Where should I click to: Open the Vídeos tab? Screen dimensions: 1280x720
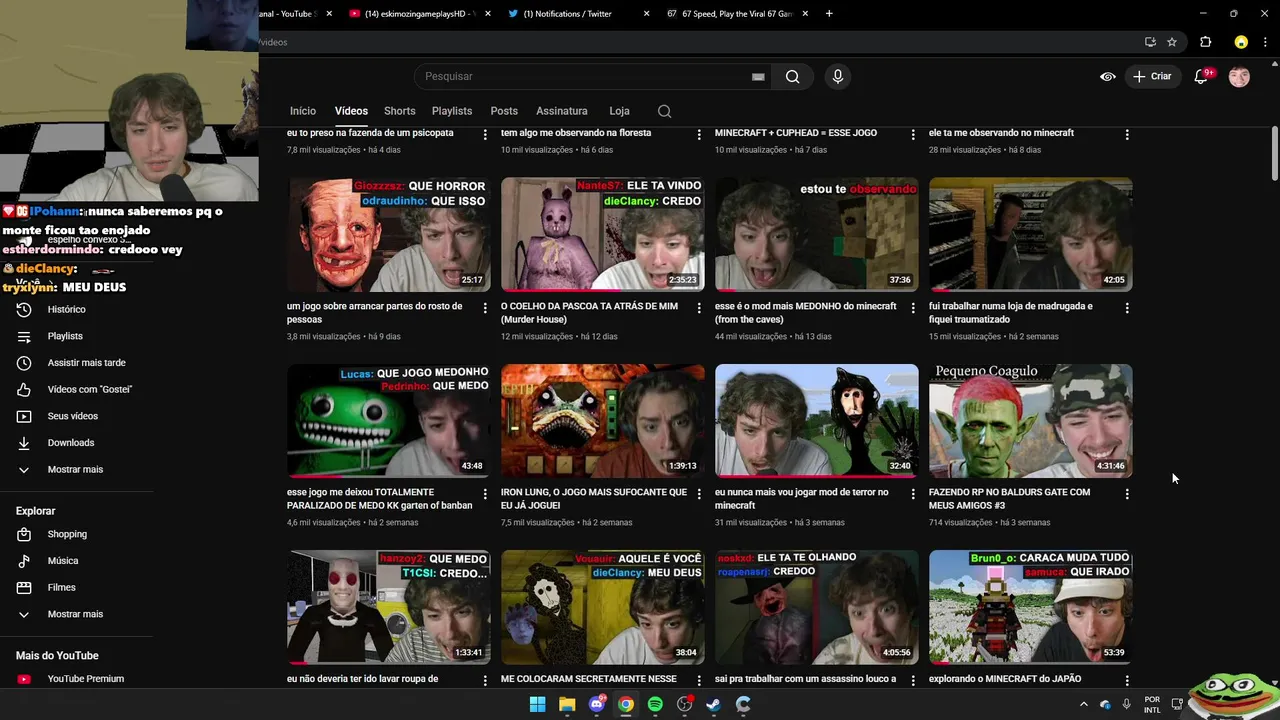[351, 111]
